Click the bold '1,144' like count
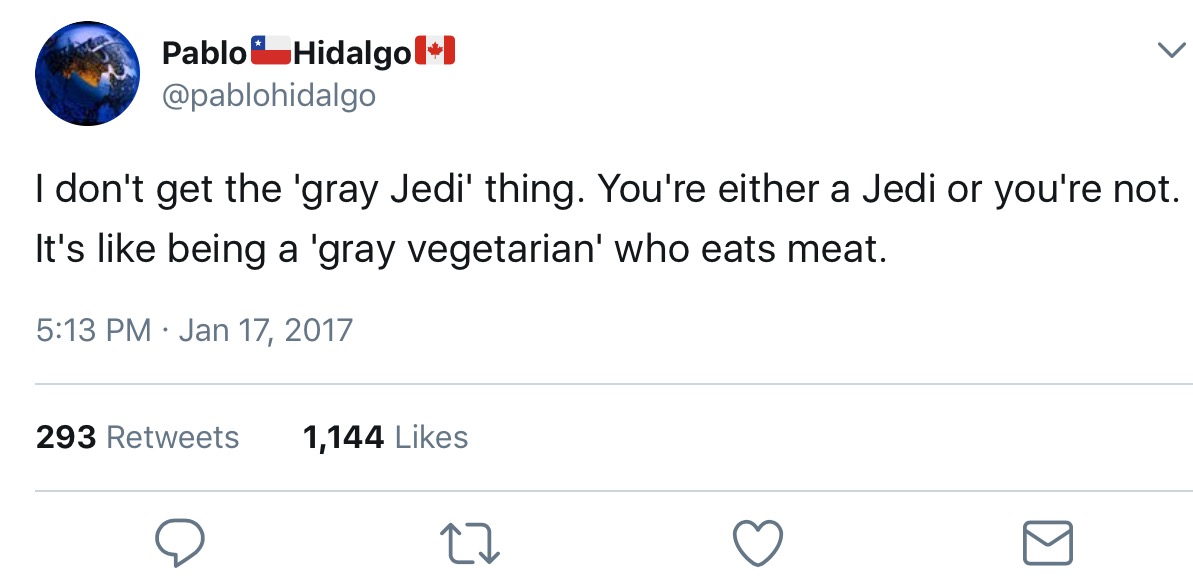The image size is (1193, 581). point(343,437)
